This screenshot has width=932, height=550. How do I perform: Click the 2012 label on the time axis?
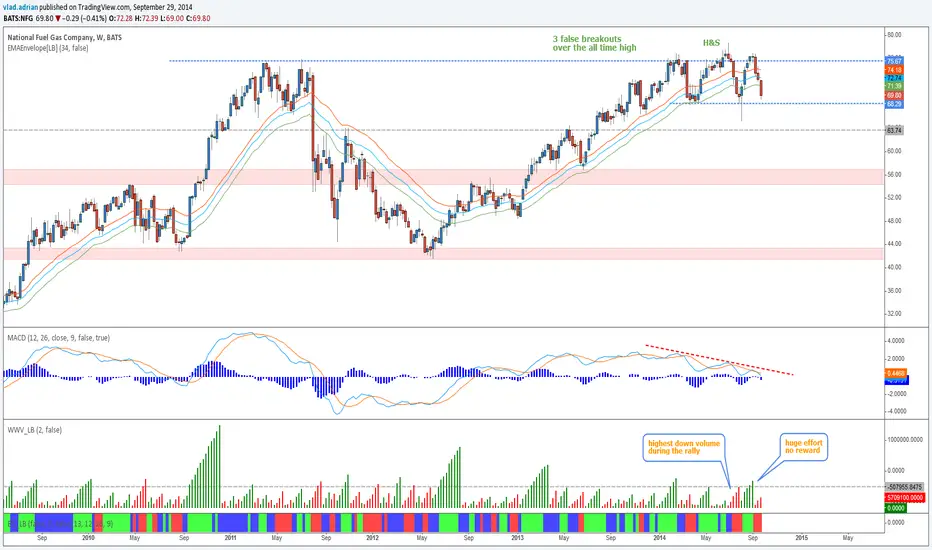(373, 538)
